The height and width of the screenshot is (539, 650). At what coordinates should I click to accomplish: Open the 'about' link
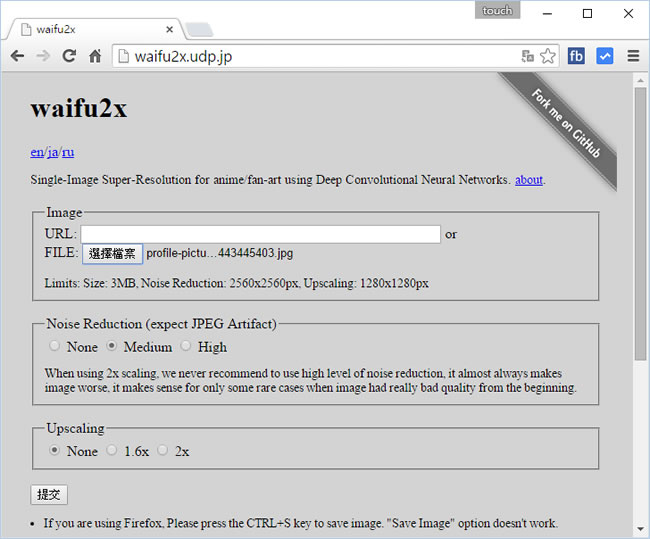pos(528,180)
